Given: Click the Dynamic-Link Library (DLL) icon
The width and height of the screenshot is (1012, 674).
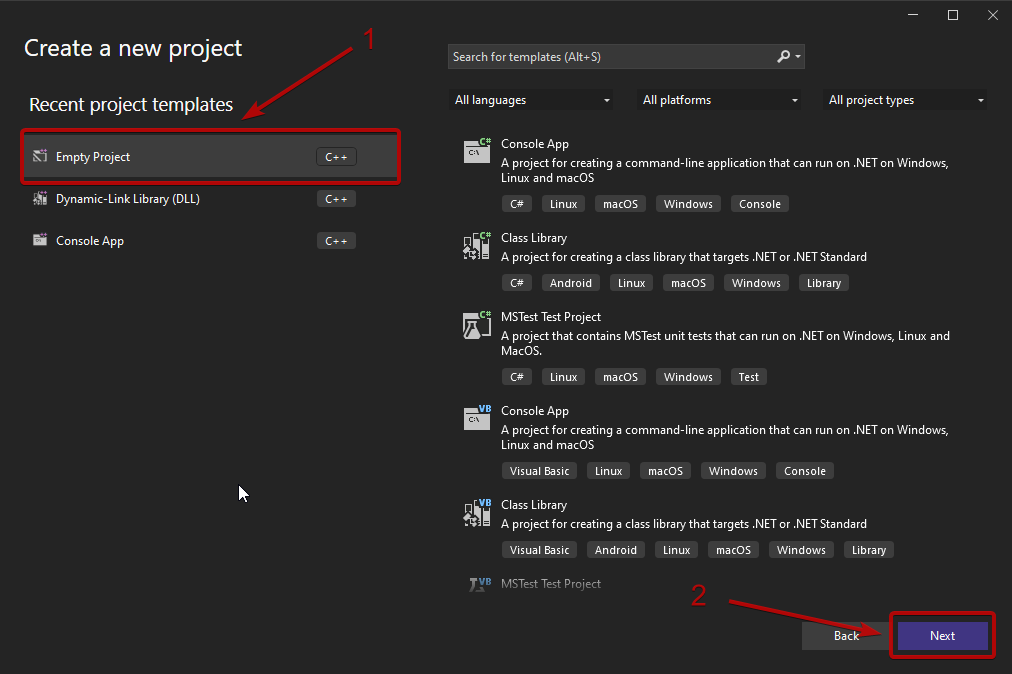Looking at the screenshot, I should tap(40, 198).
